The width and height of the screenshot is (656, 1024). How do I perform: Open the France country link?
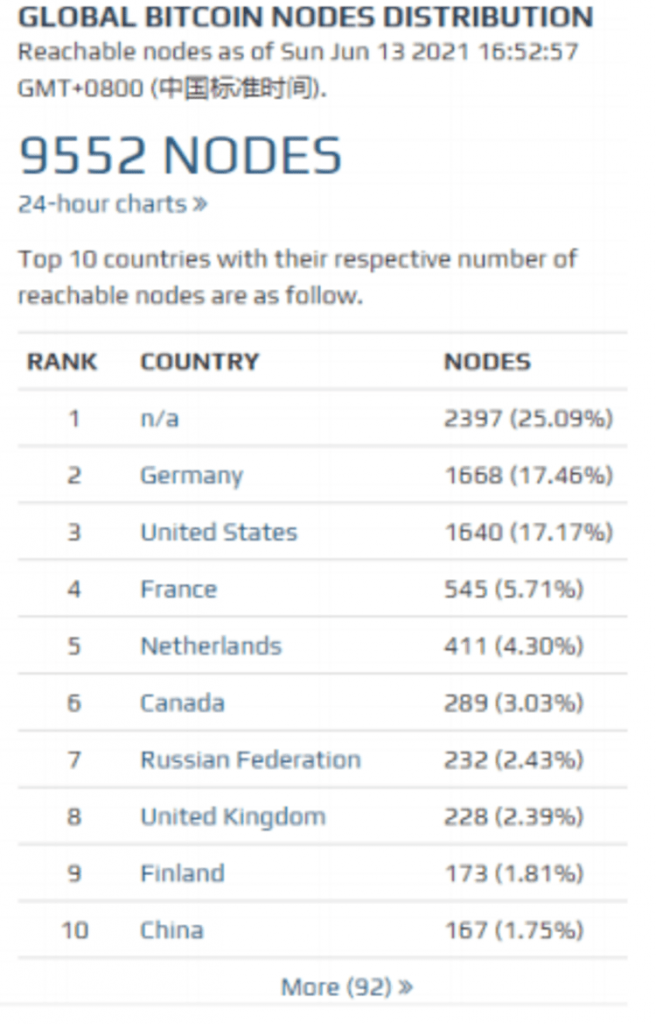tap(178, 589)
